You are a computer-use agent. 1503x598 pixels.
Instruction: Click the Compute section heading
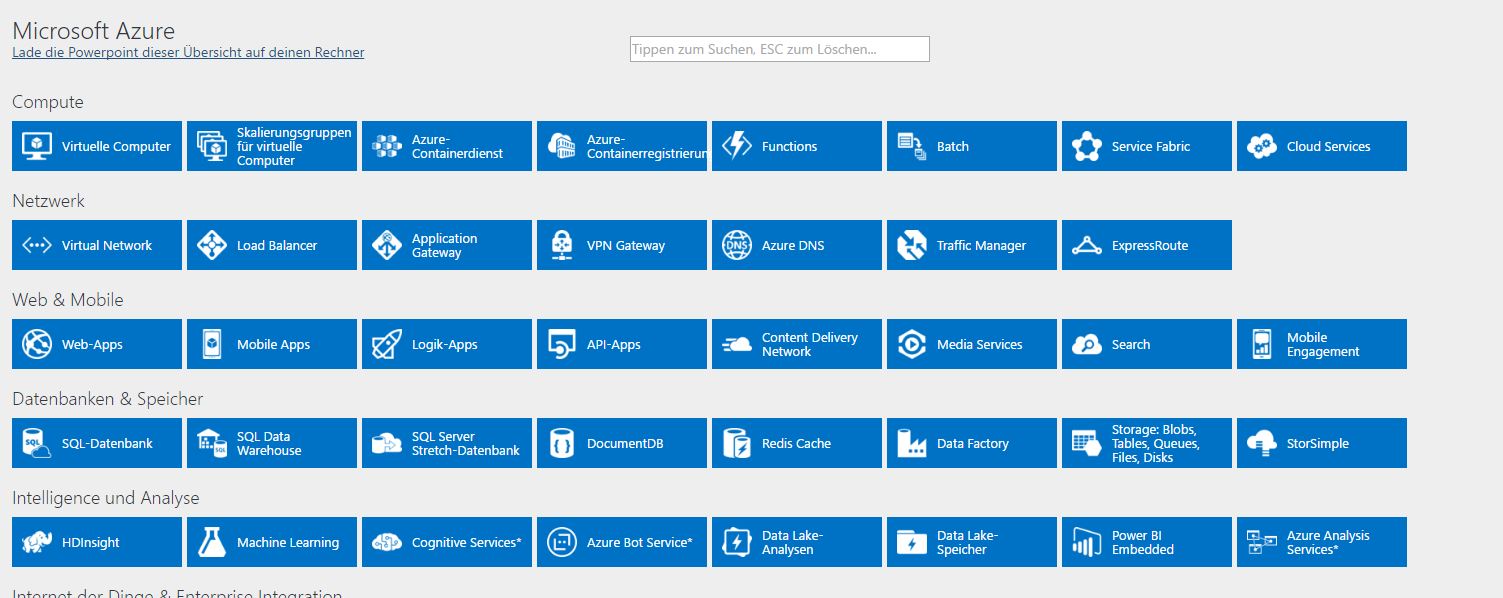click(x=48, y=102)
